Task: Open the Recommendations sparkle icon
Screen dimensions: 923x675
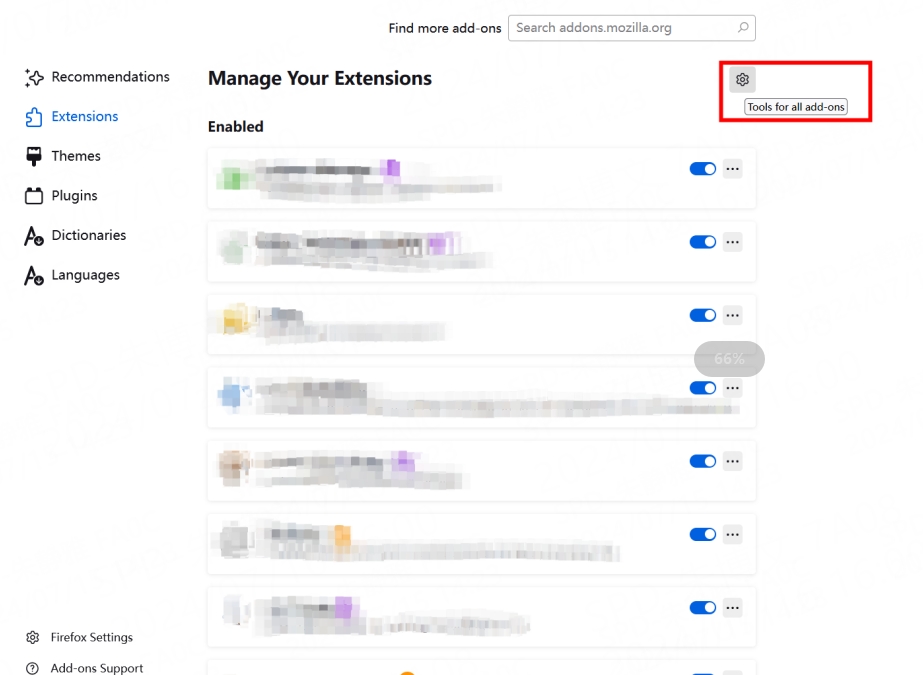Action: [x=34, y=77]
